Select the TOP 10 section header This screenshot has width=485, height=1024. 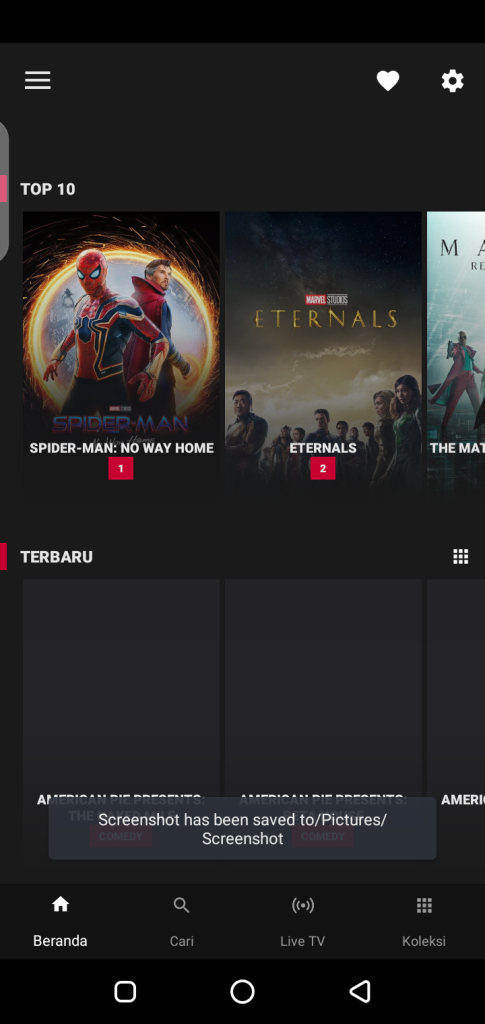point(48,189)
